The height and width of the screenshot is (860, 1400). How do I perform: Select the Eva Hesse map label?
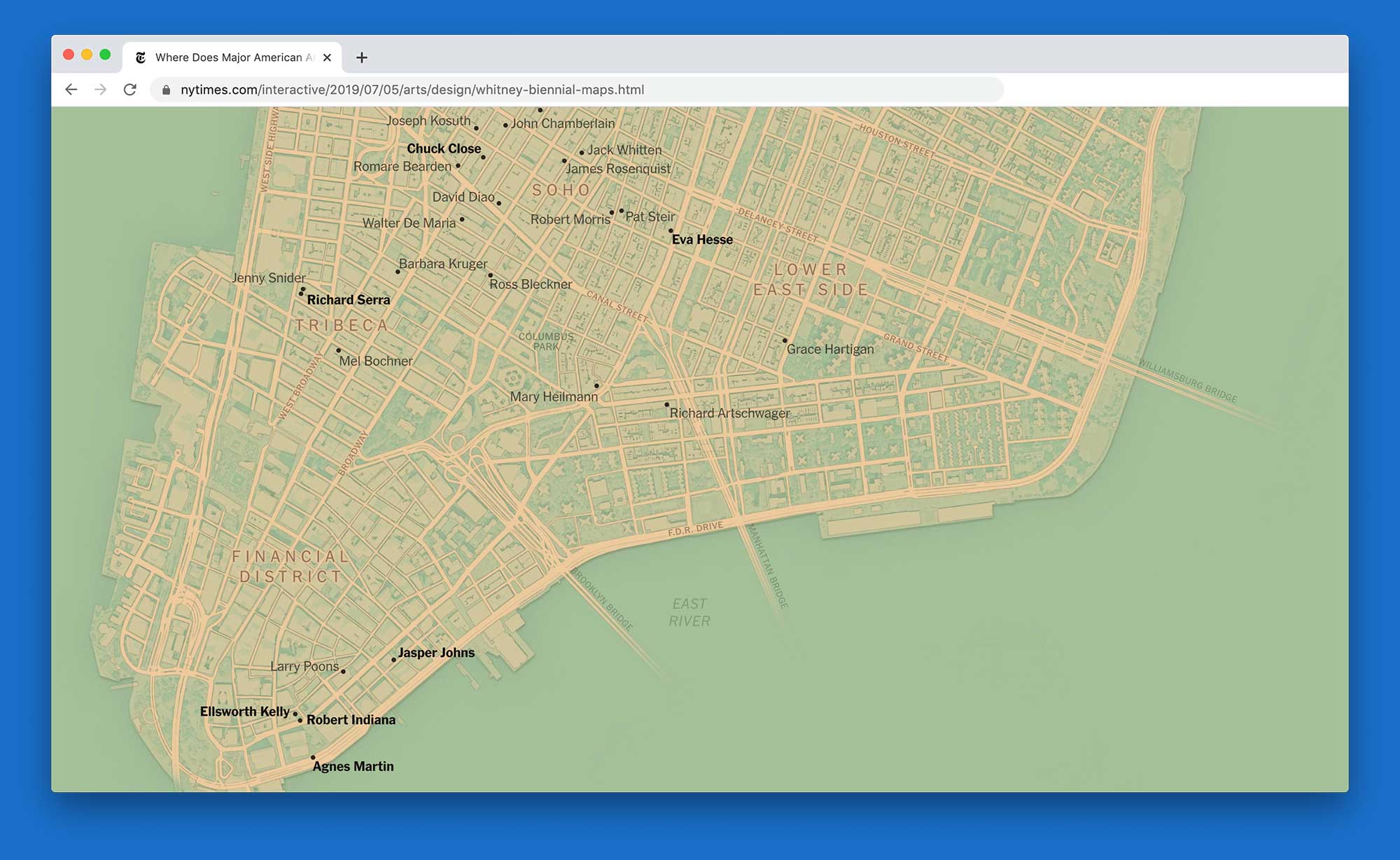point(702,240)
